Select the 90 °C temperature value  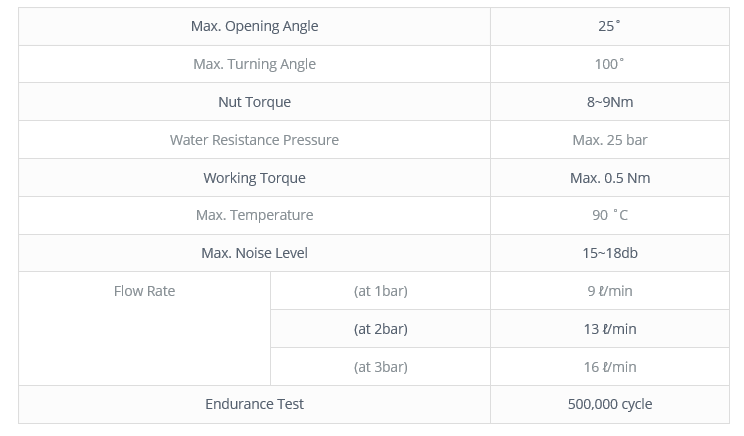click(610, 215)
